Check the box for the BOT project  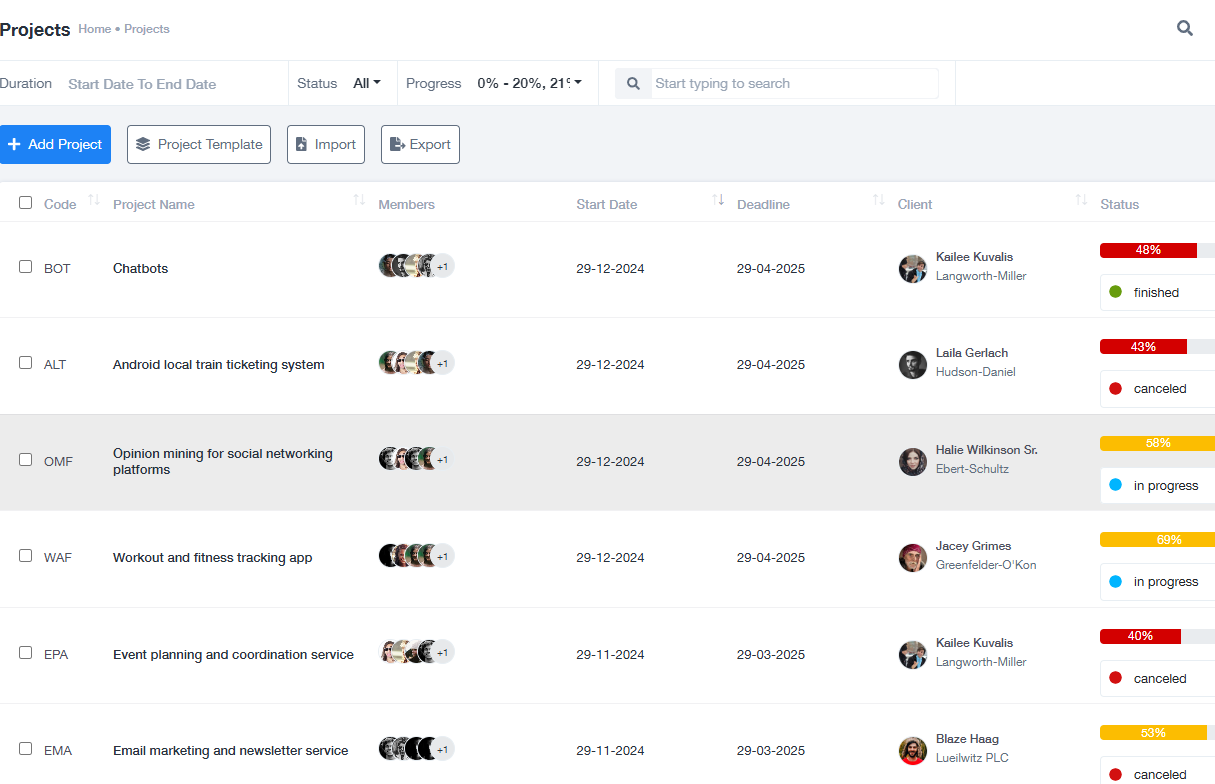[26, 267]
